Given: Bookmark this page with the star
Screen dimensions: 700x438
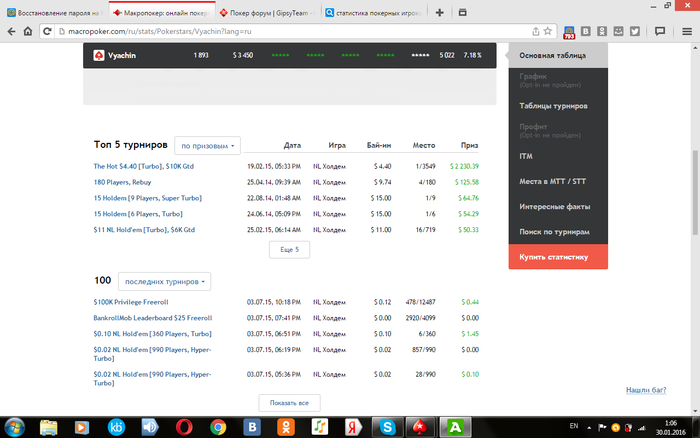Looking at the screenshot, I should click(548, 31).
